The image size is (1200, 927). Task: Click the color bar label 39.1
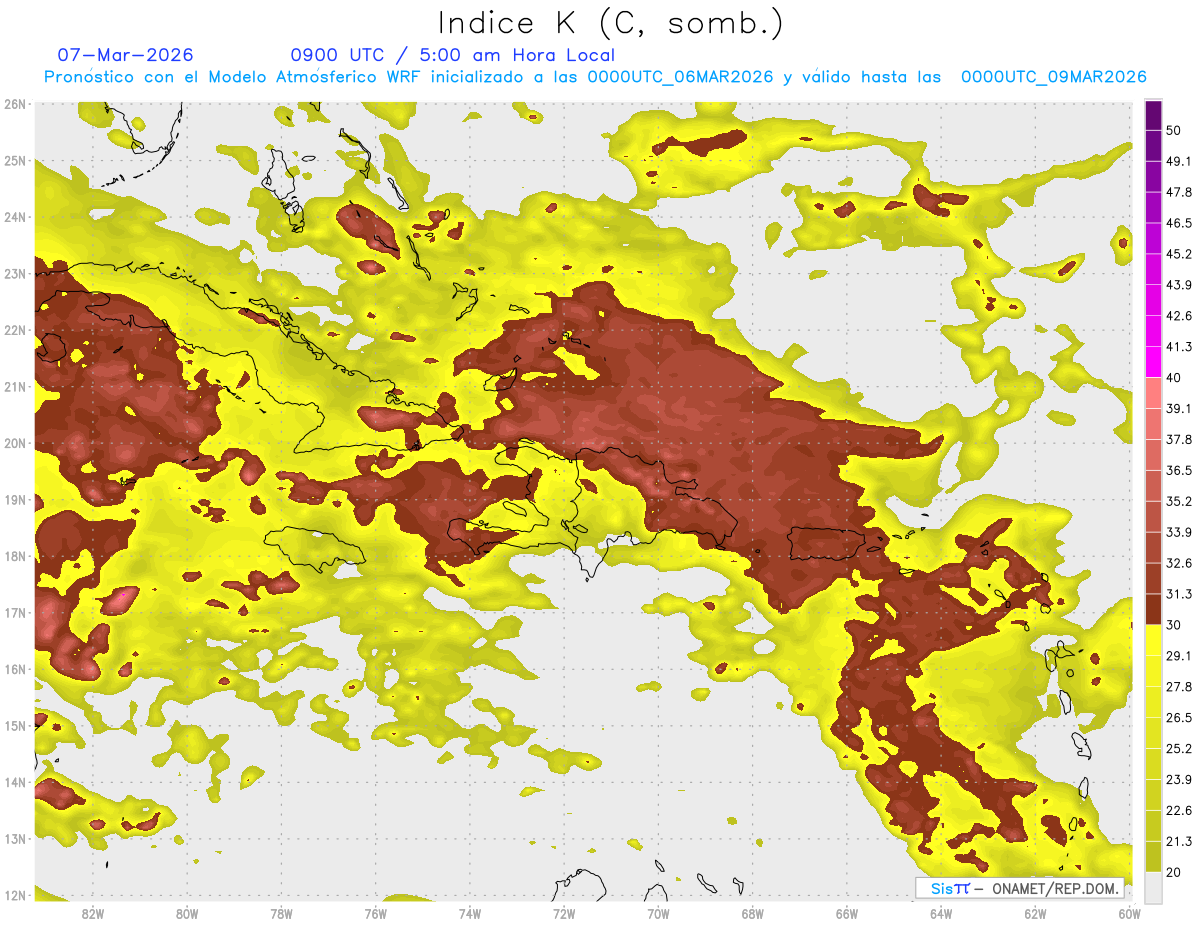[x=1179, y=409]
